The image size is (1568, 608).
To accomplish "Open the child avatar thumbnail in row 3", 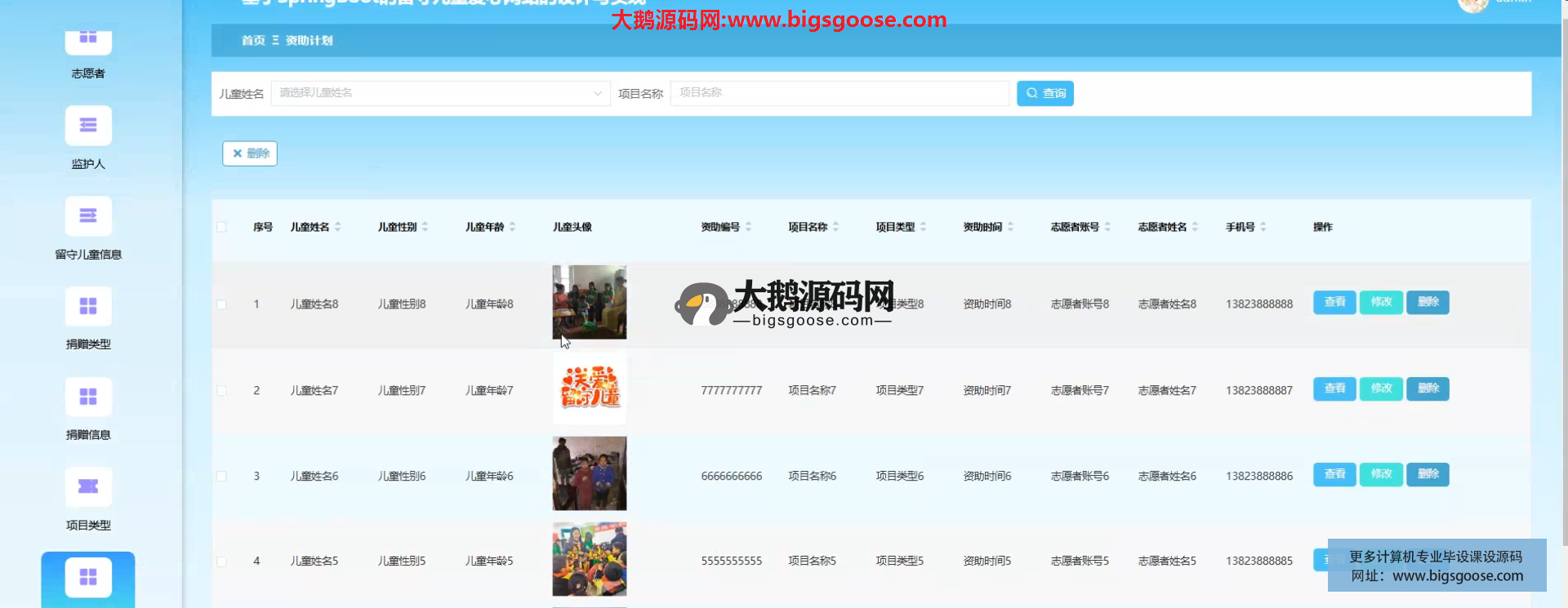I will coord(589,473).
